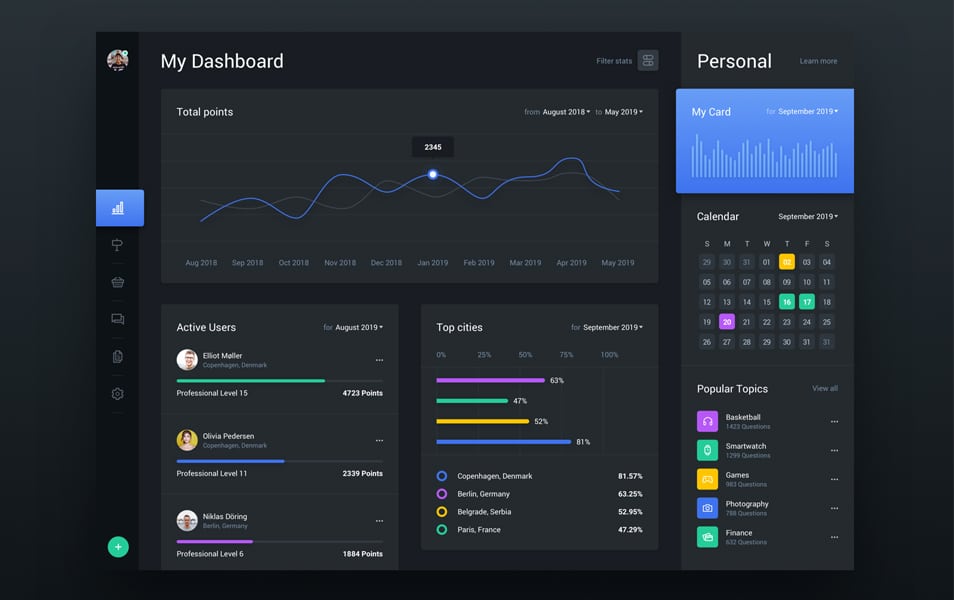Select date 20 on the calendar
Viewport: 954px width, 600px height.
pyautogui.click(x=726, y=321)
